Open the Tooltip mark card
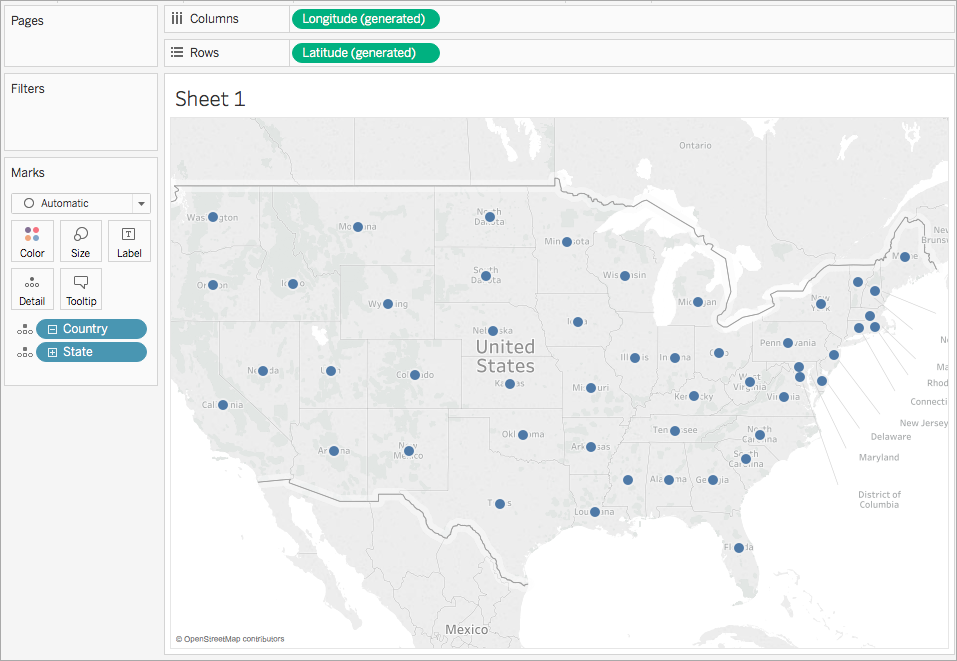Screen dimensions: 957x661 (x=81, y=289)
